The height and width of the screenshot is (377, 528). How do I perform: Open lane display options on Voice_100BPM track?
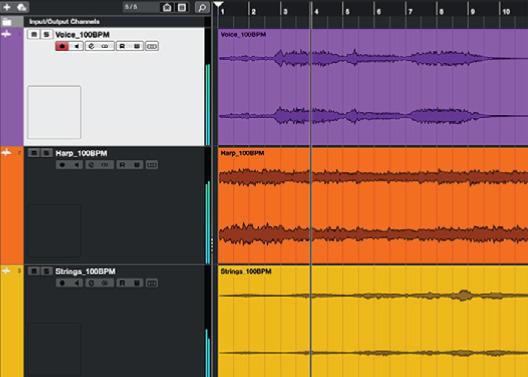[152, 46]
